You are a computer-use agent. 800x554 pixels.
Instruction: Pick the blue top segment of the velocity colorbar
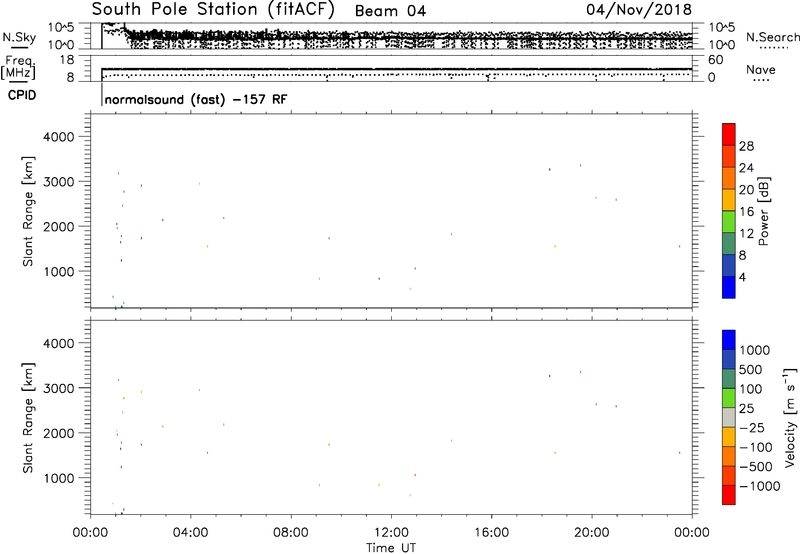[729, 340]
